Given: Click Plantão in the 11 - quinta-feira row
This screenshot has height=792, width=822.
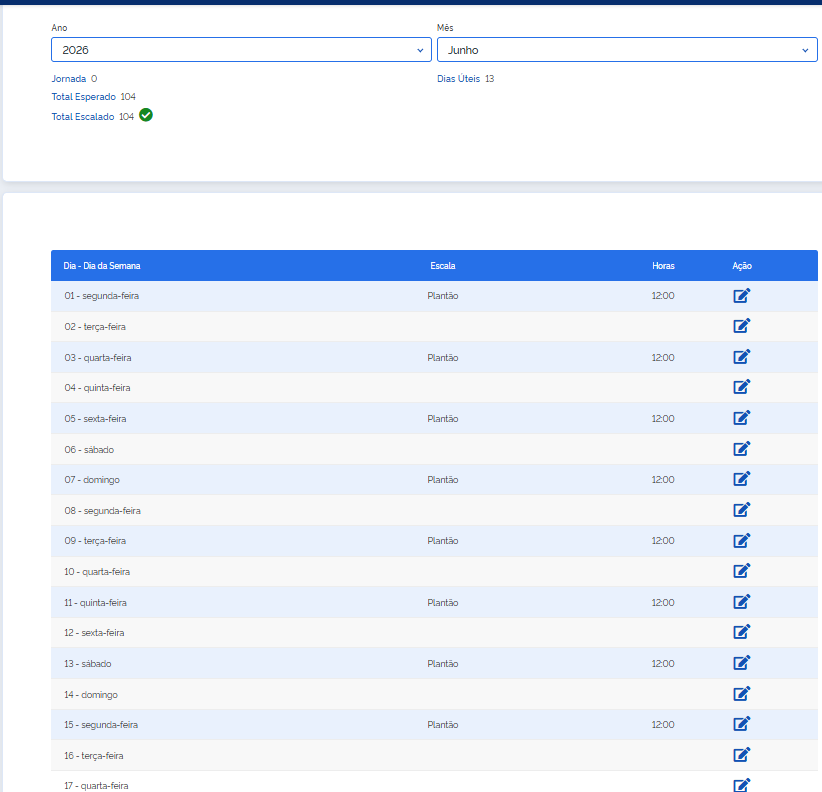Looking at the screenshot, I should pos(442,603).
